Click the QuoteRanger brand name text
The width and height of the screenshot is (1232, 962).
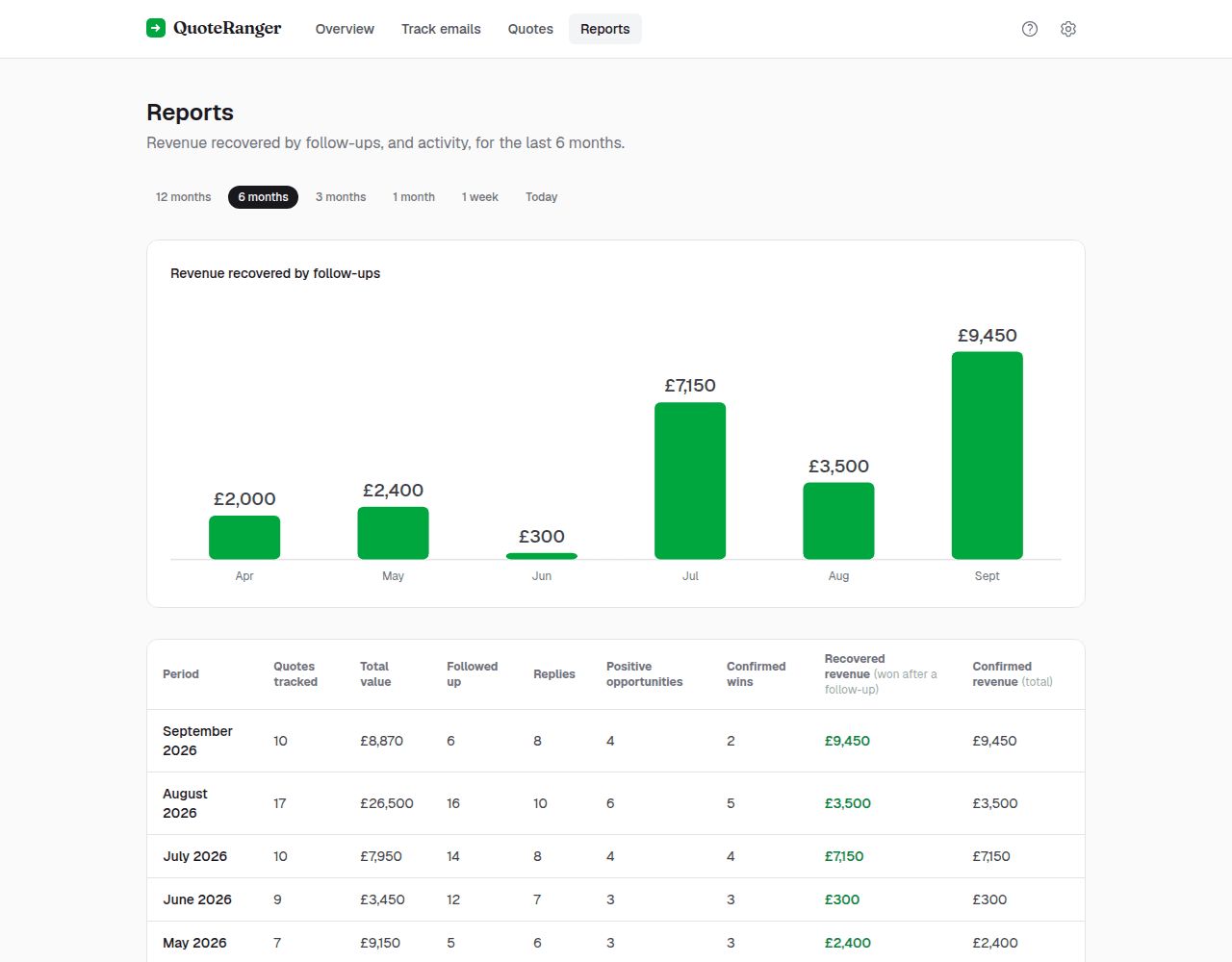[227, 28]
